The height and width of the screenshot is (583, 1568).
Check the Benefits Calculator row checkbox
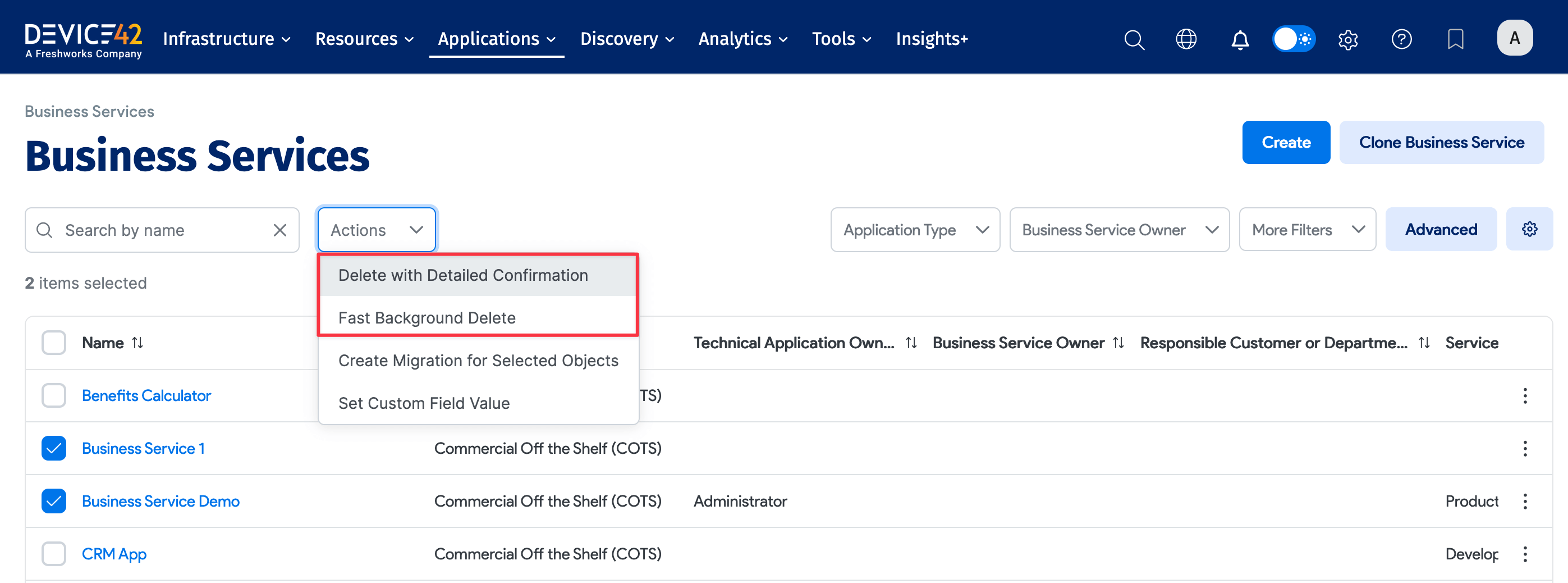pyautogui.click(x=53, y=396)
